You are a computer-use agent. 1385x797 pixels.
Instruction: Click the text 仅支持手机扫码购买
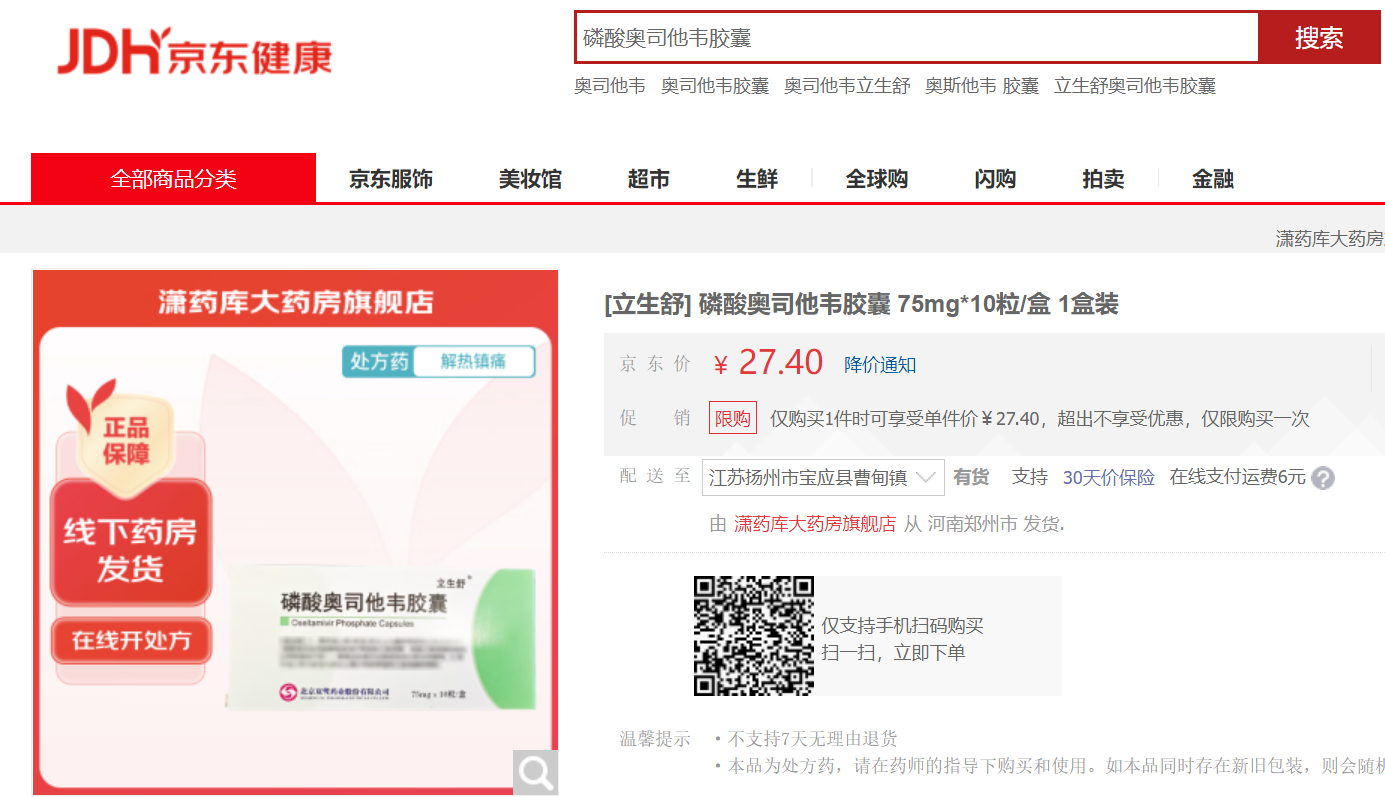903,626
